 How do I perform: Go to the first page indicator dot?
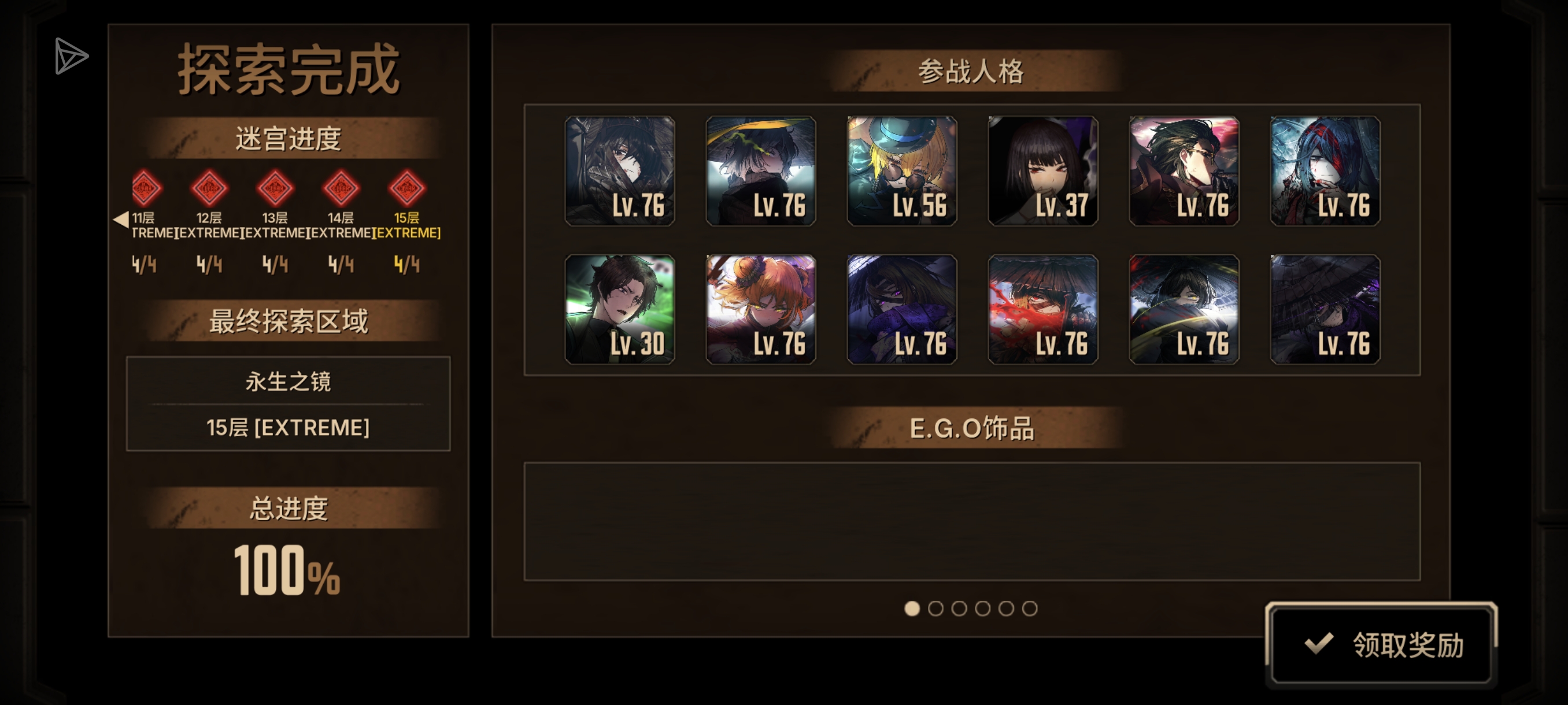(912, 608)
